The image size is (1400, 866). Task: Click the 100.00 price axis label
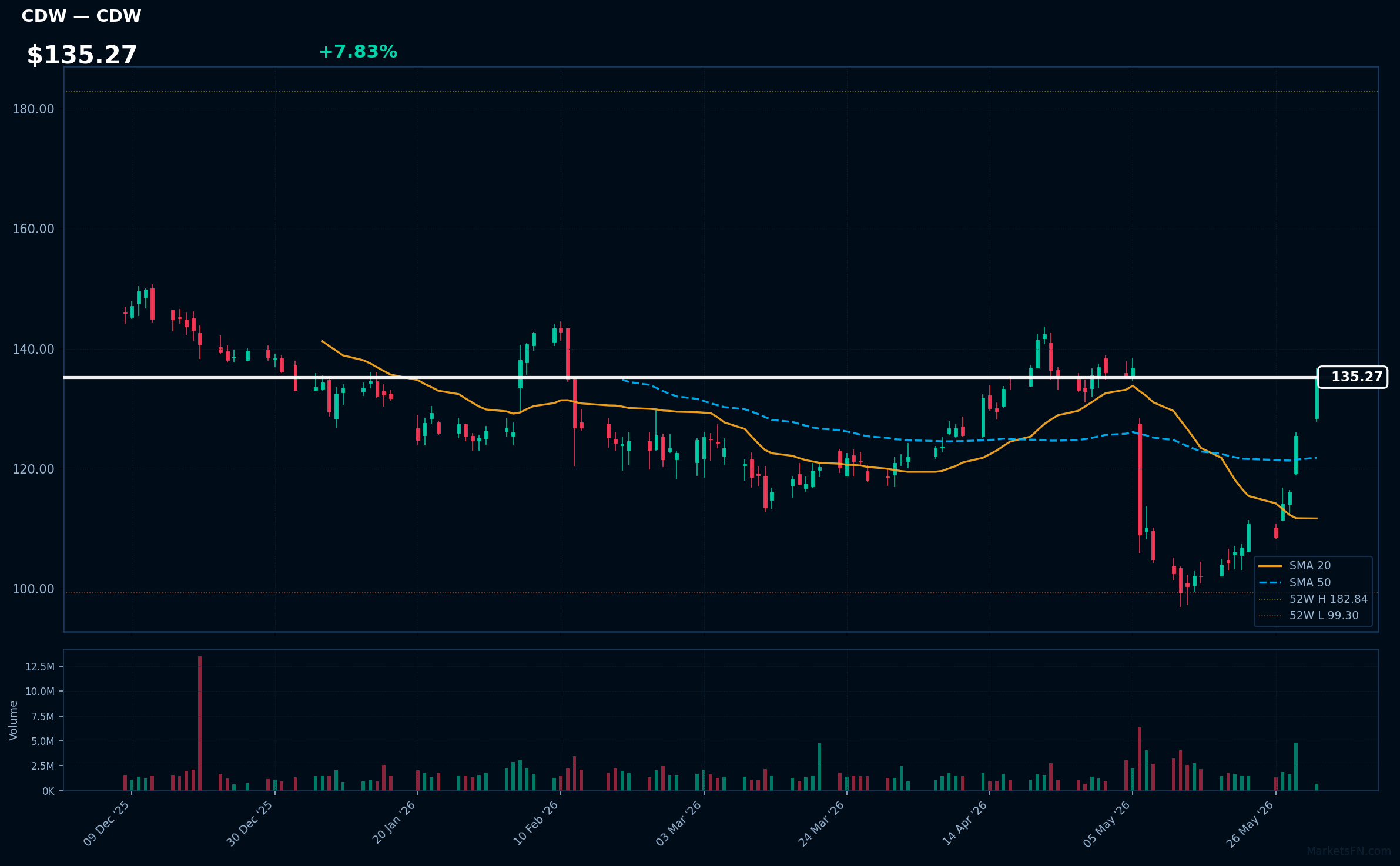(x=34, y=589)
